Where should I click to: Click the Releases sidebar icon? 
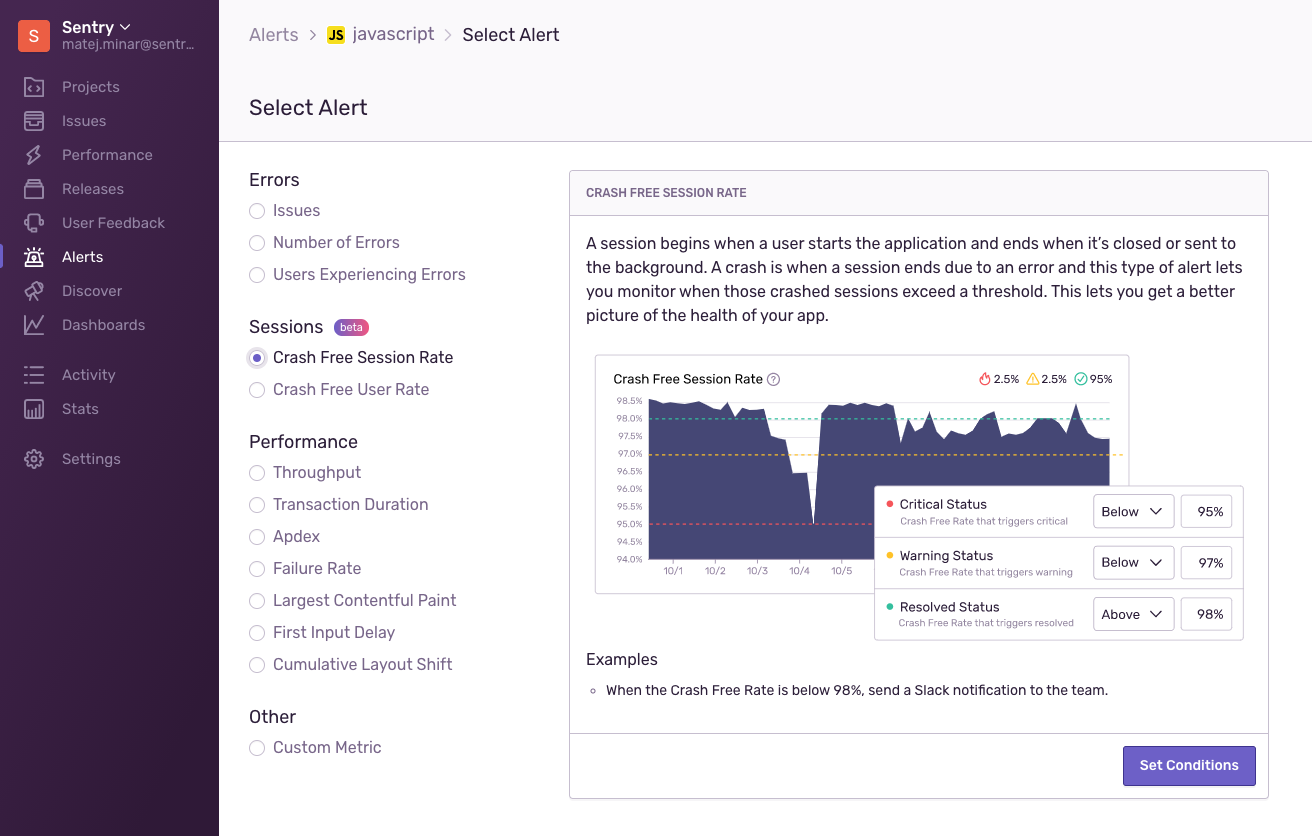click(x=34, y=189)
